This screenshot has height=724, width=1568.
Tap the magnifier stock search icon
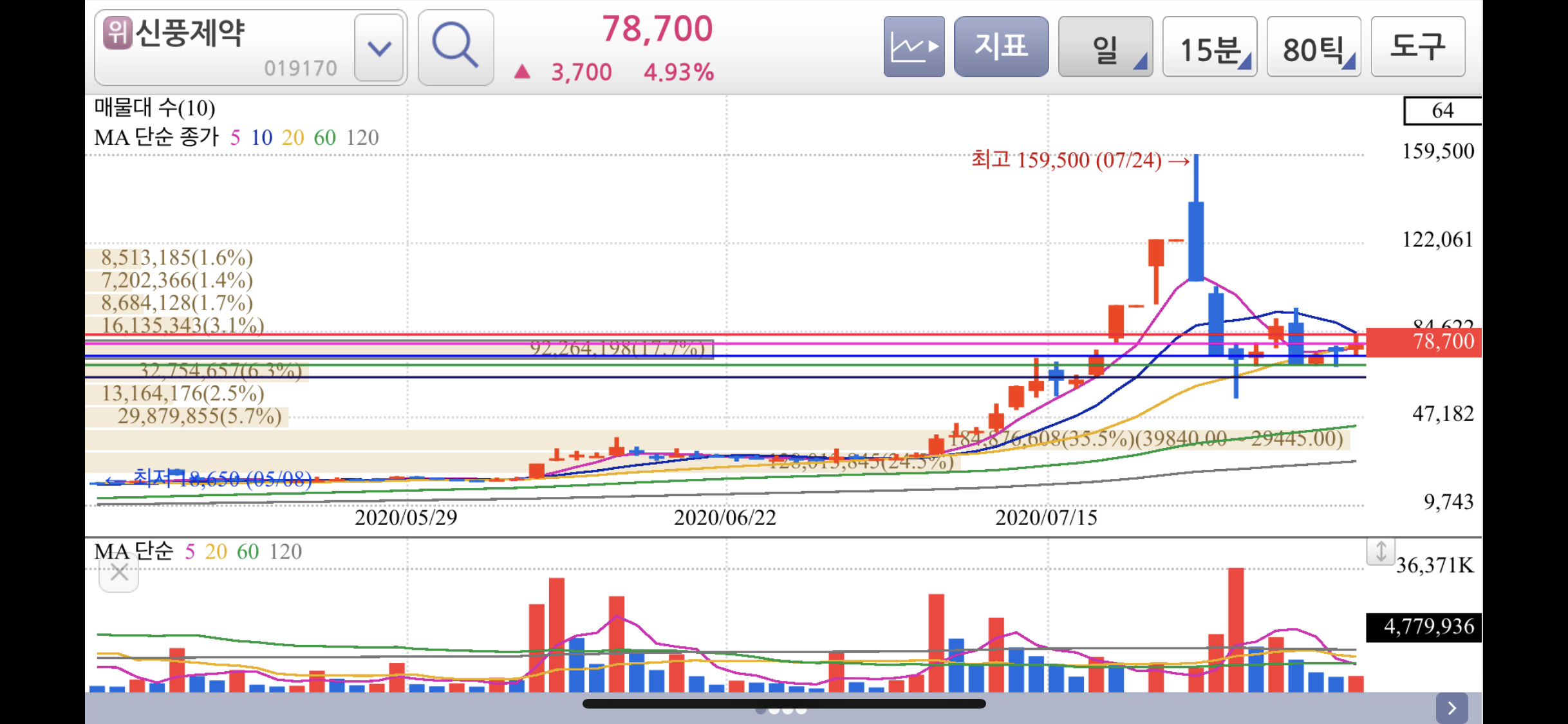[x=455, y=47]
